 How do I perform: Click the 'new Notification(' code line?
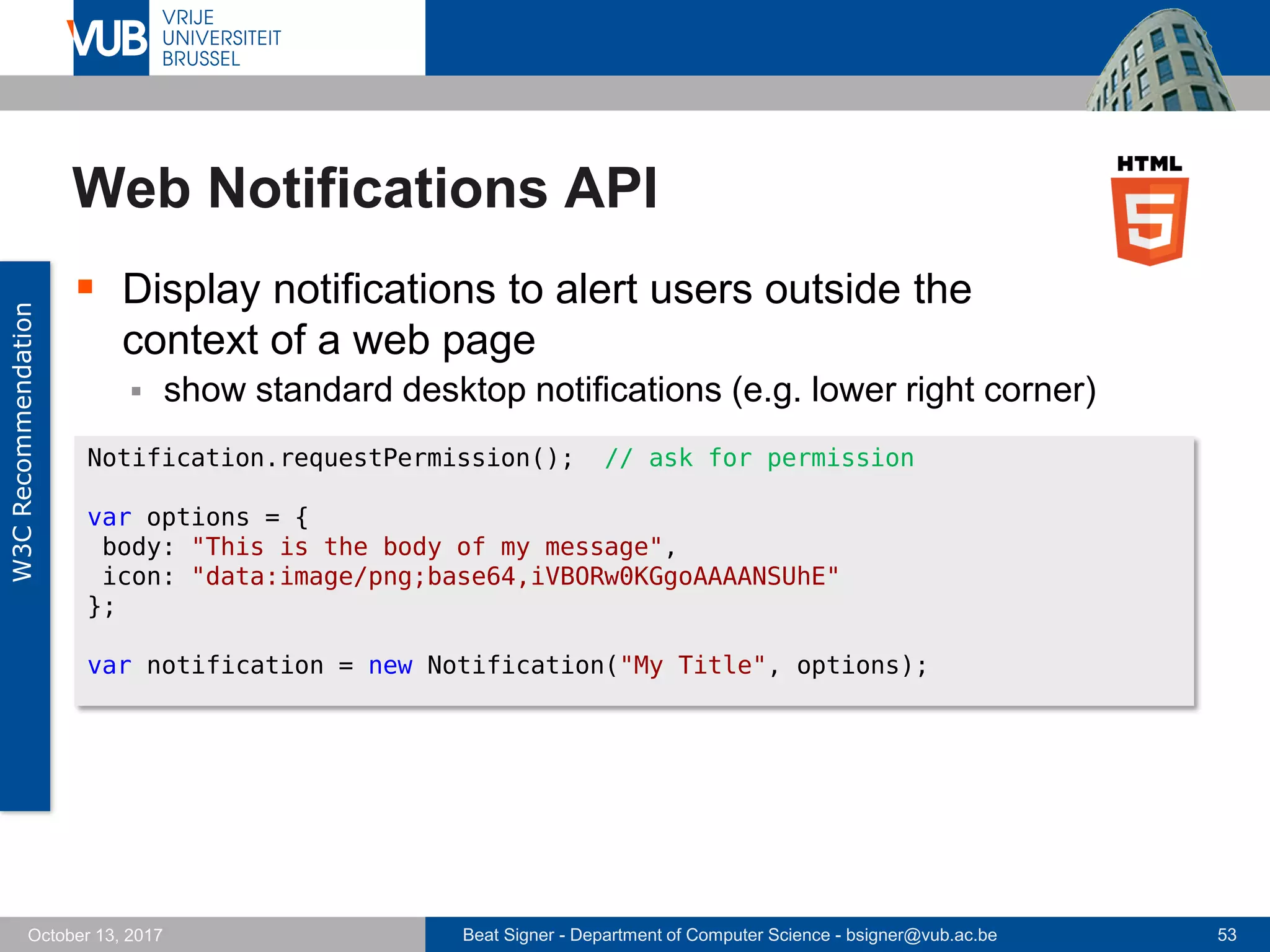tap(507, 666)
